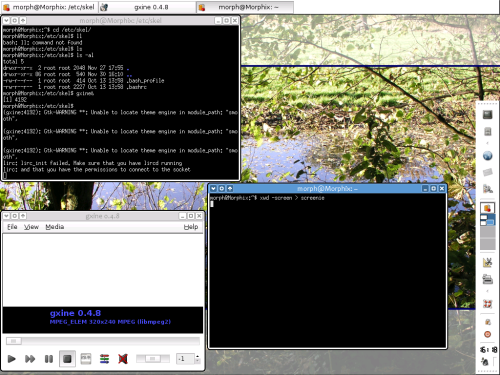Click the '.bashrc' entry in the terminal listing
Image resolution: width=500 pixels, height=375 pixels.
click(137, 87)
